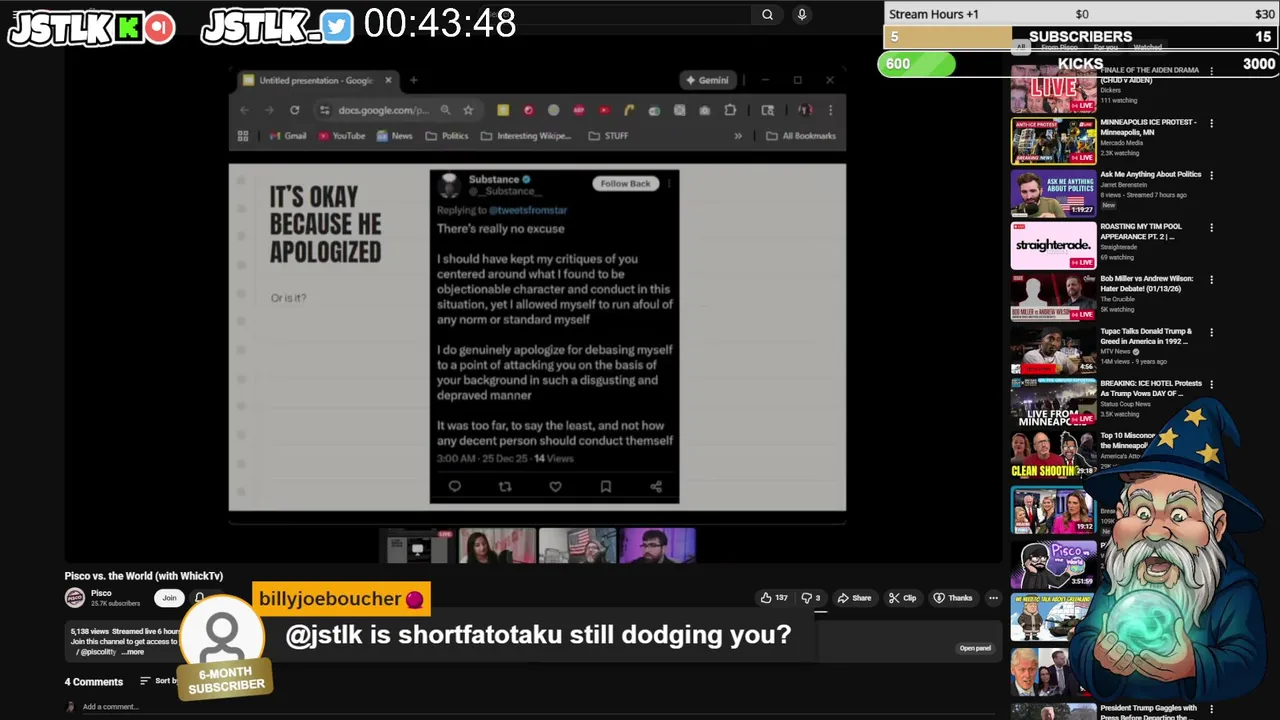Click the Clip button under the video
This screenshot has width=1280, height=720.
902,598
